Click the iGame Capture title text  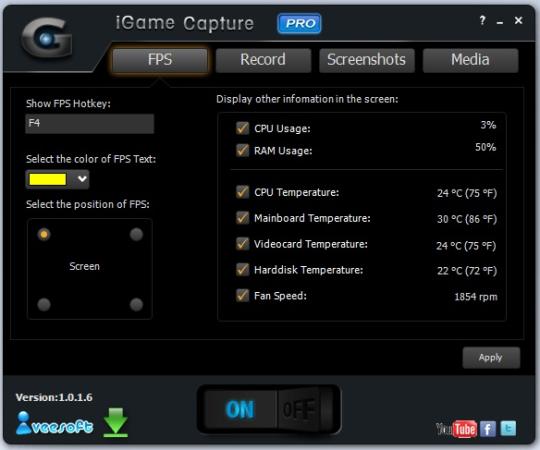click(x=185, y=23)
